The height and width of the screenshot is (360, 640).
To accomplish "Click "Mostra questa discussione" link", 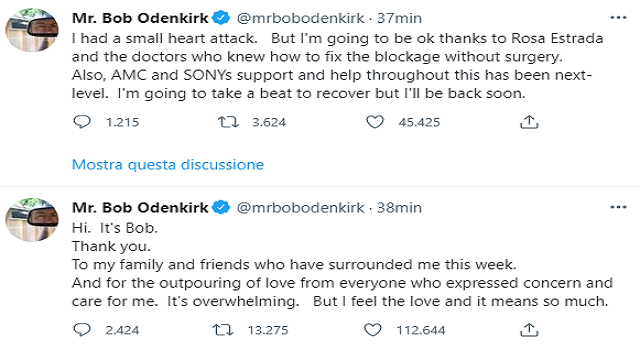I will point(168,164).
